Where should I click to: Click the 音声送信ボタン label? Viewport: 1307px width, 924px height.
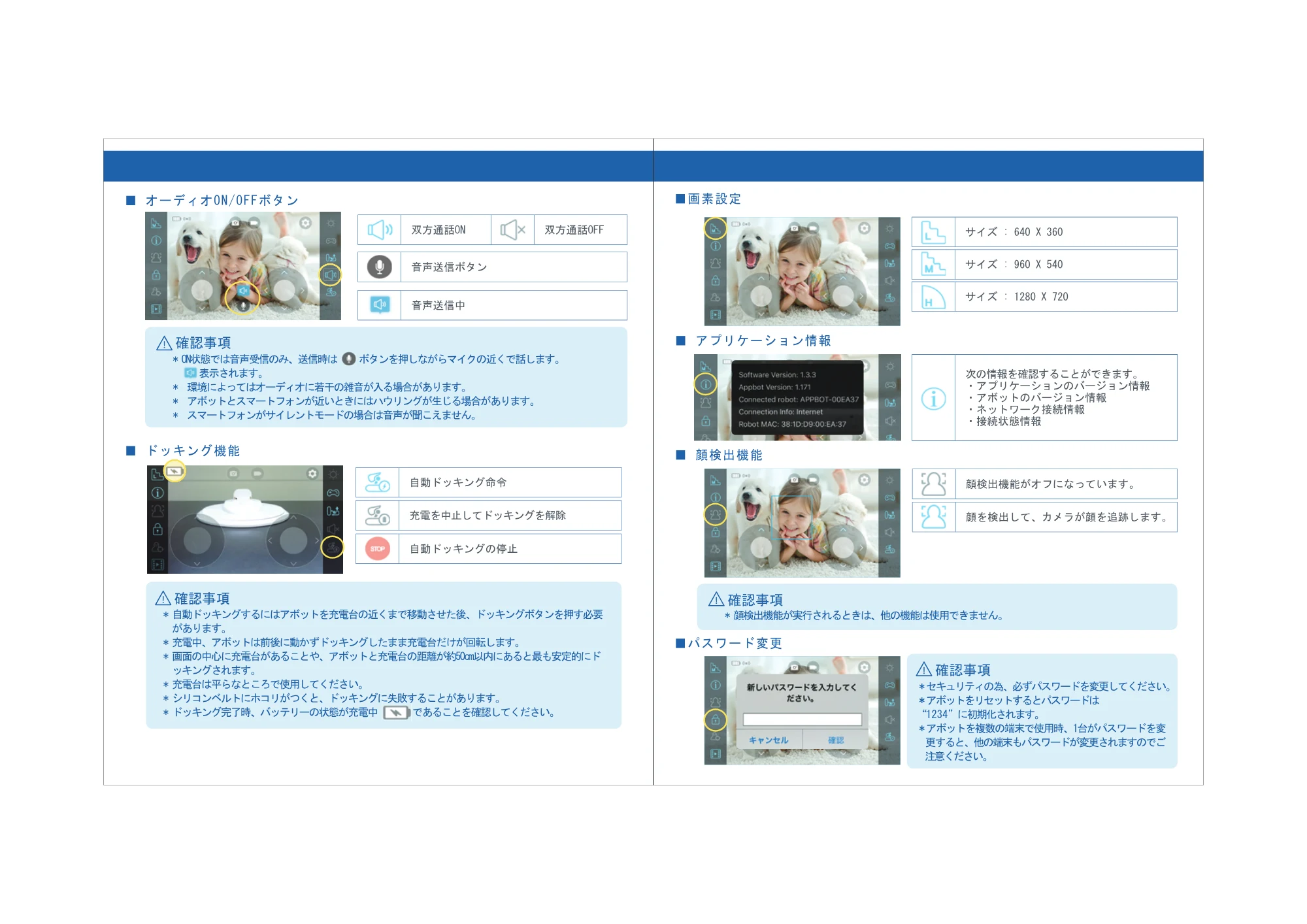click(449, 267)
